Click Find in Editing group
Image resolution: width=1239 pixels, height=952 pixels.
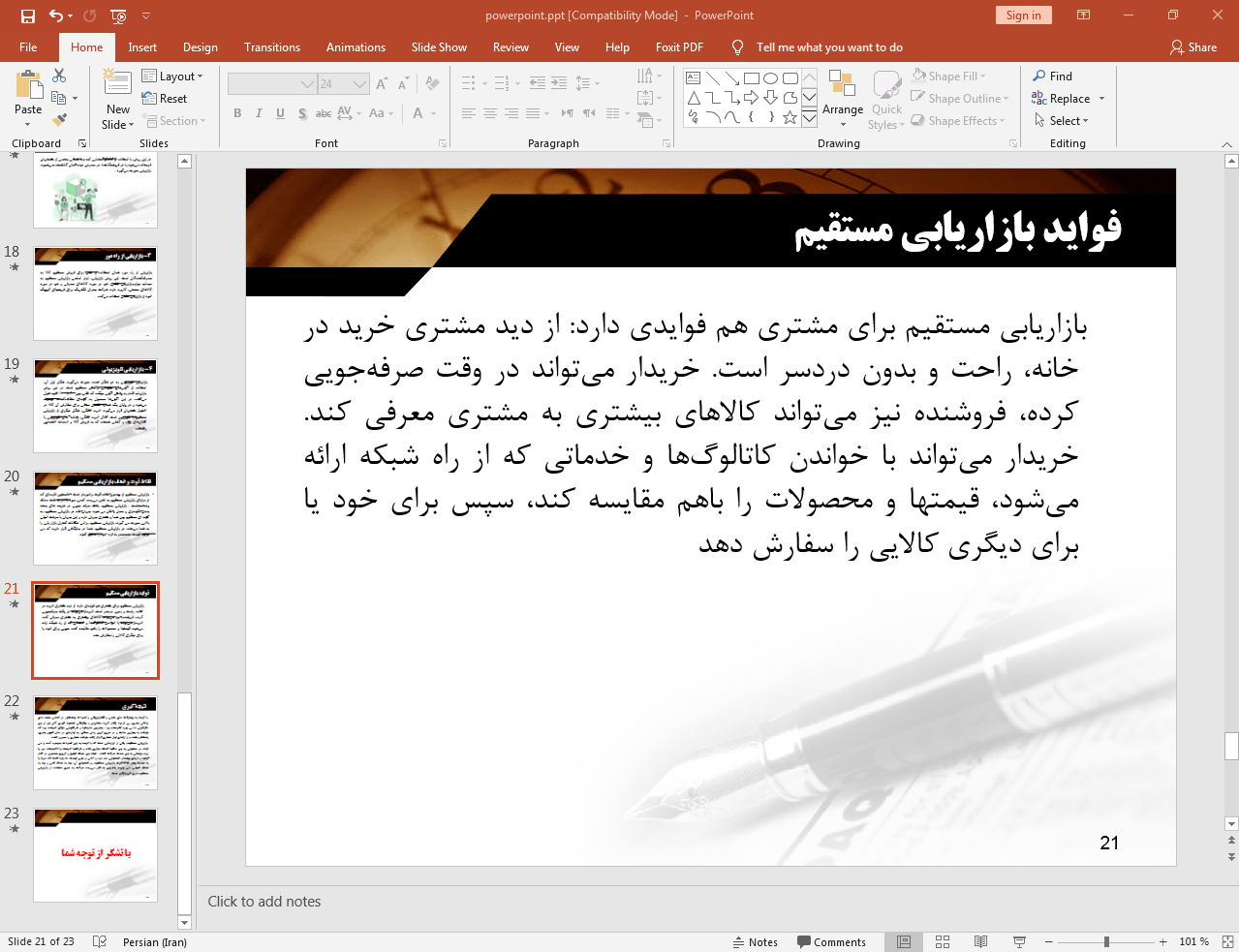click(1053, 77)
